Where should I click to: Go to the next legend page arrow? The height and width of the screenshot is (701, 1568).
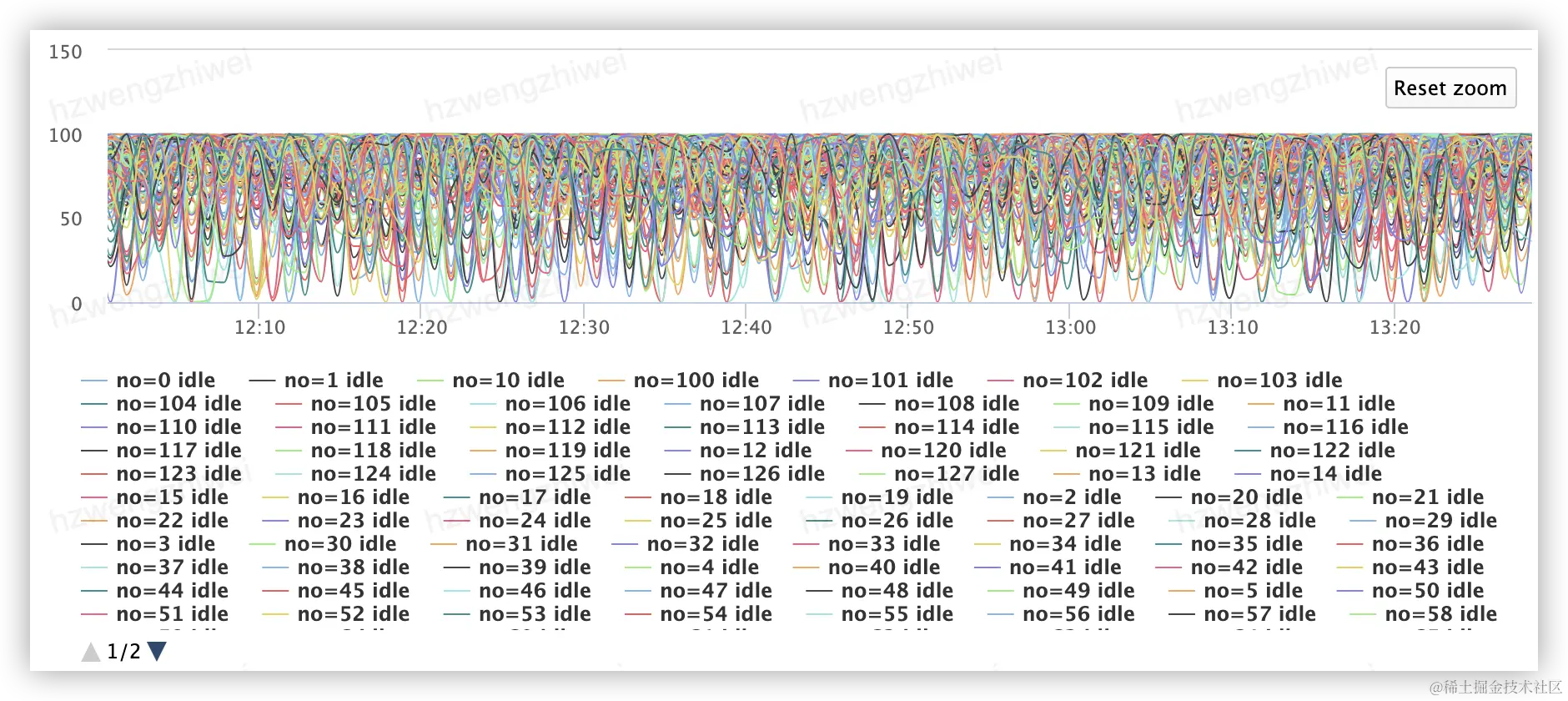pos(157,651)
